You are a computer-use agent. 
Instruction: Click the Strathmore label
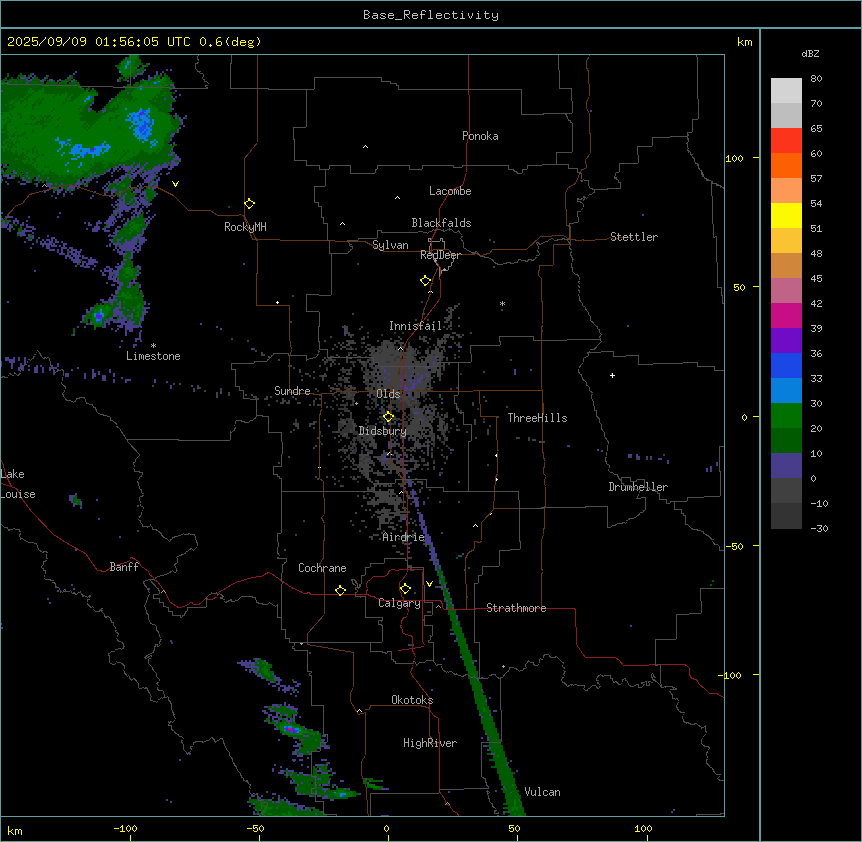coord(516,608)
